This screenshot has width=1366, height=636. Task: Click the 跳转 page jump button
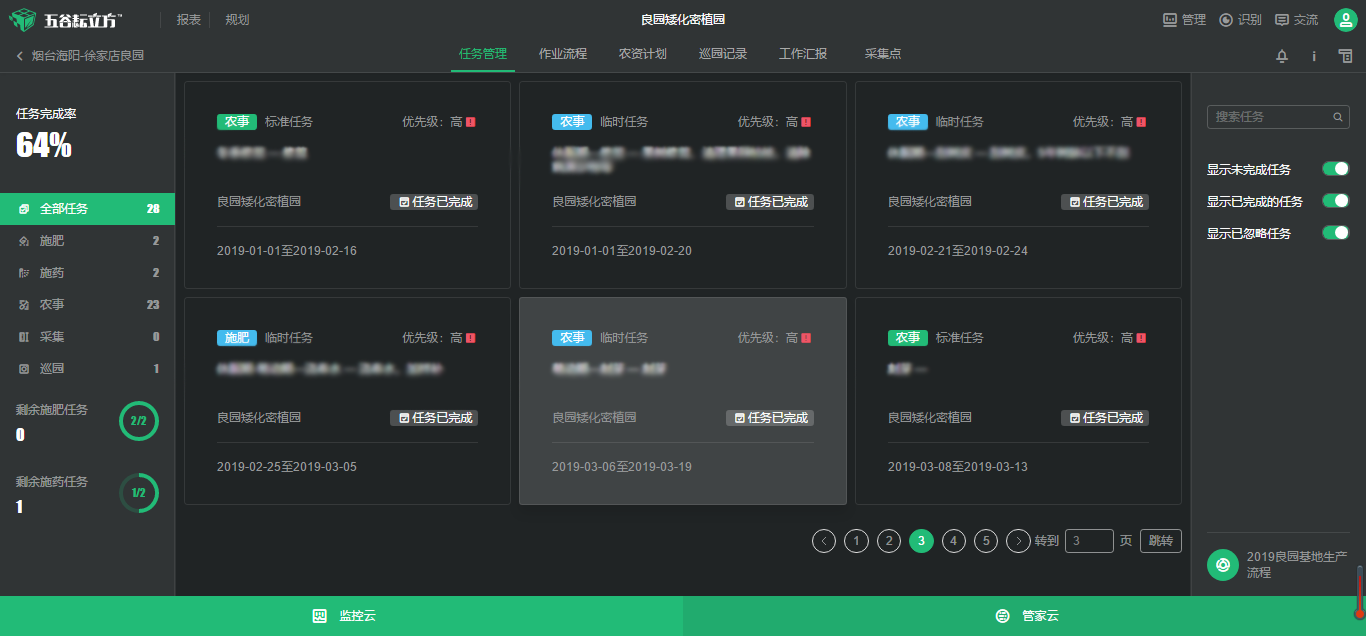(x=1160, y=540)
